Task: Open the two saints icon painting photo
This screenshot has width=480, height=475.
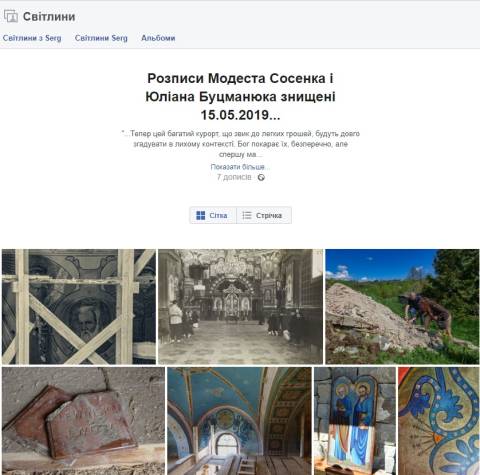Action: [x=355, y=421]
